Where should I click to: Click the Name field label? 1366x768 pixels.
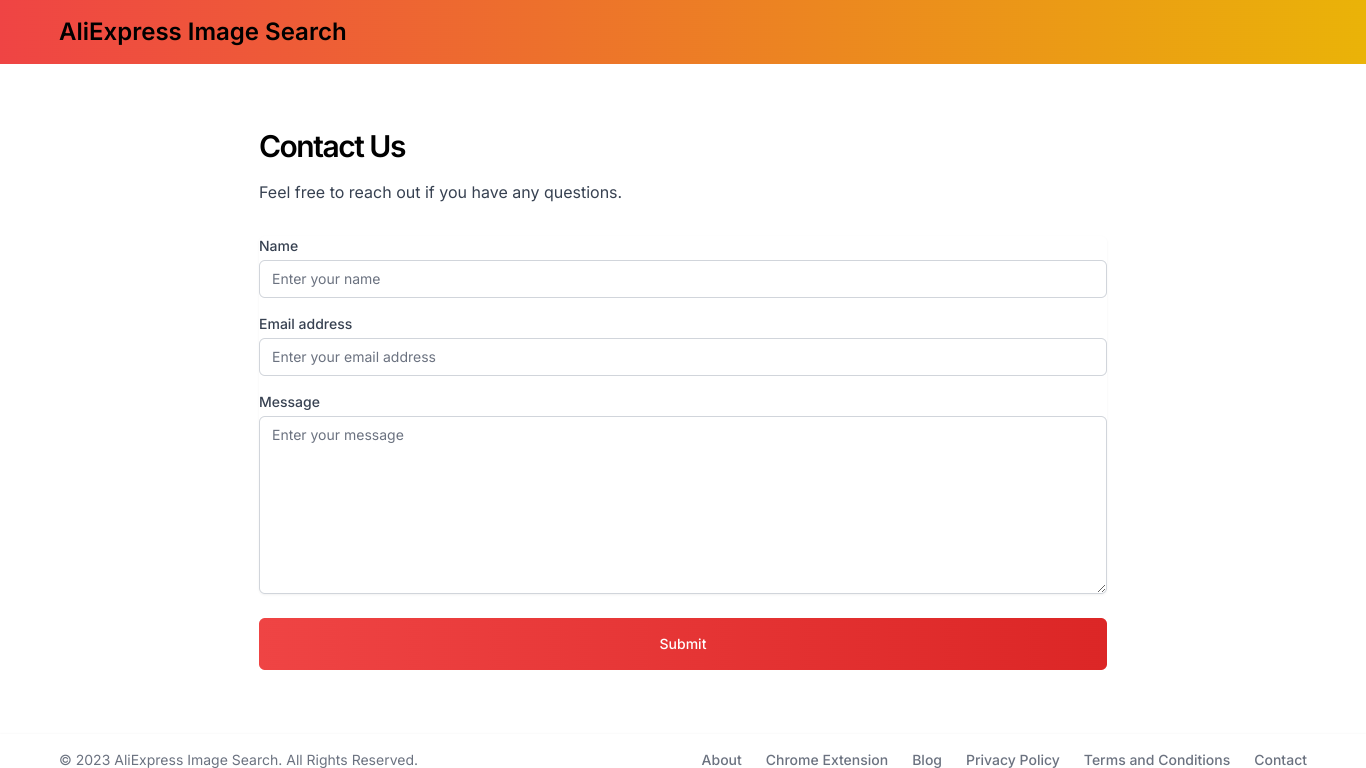[x=279, y=246]
